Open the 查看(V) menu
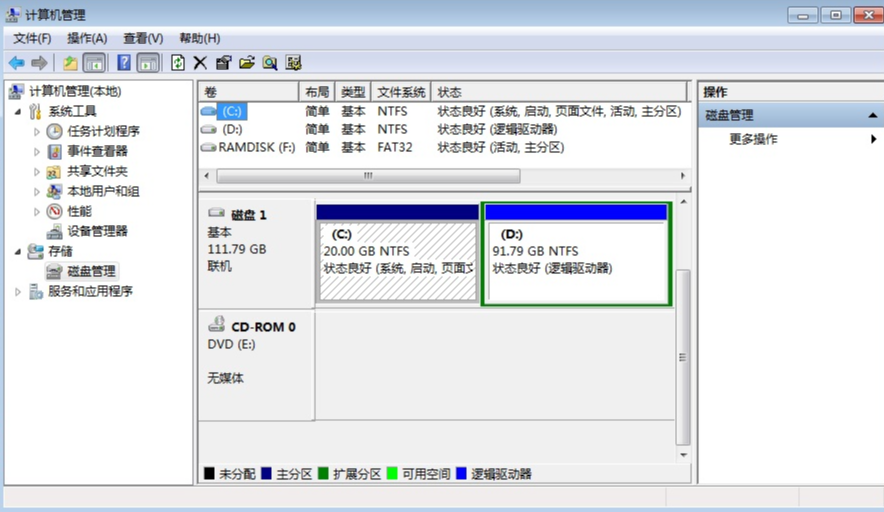This screenshot has width=884, height=512. [x=143, y=38]
